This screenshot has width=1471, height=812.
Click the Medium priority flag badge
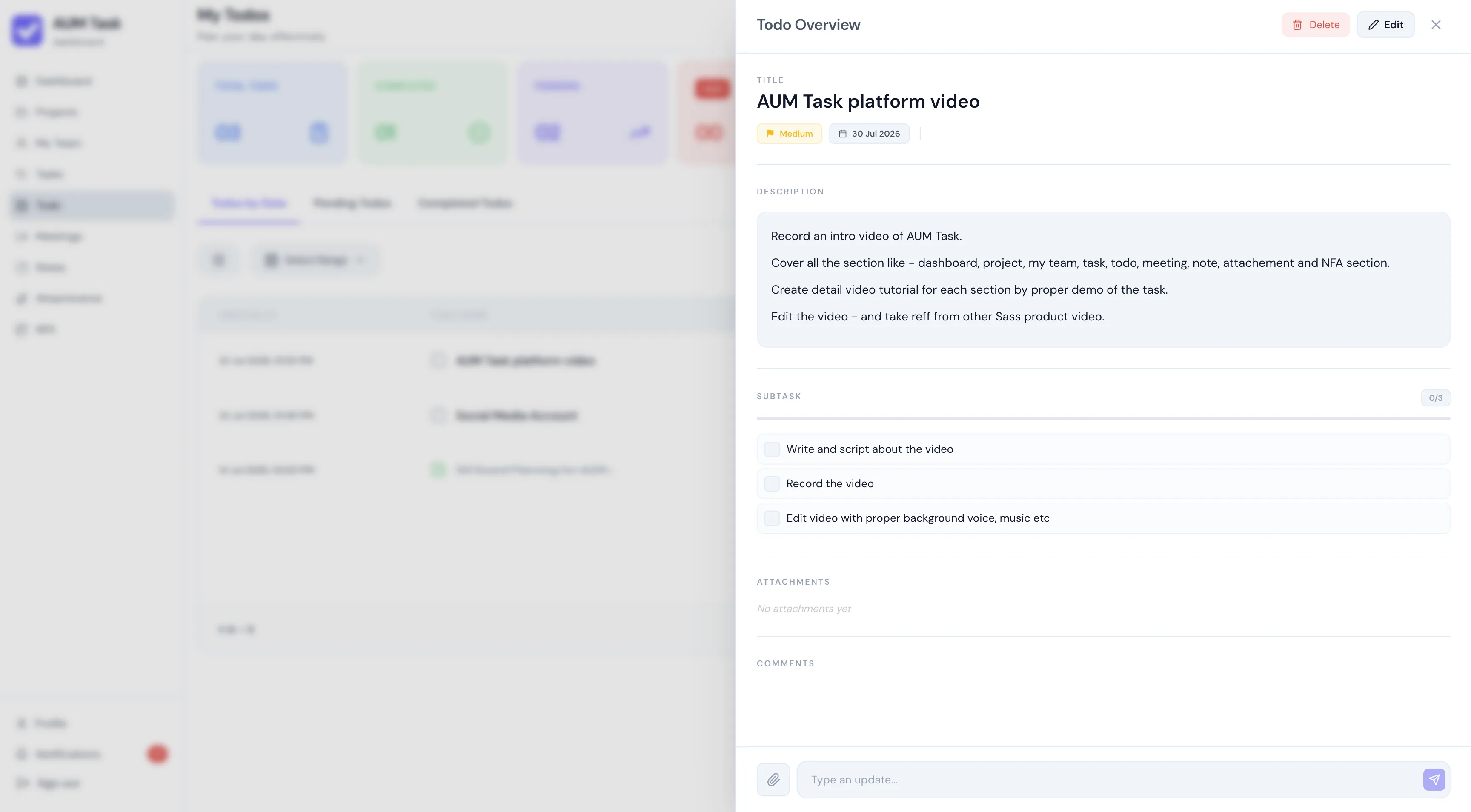tap(789, 134)
